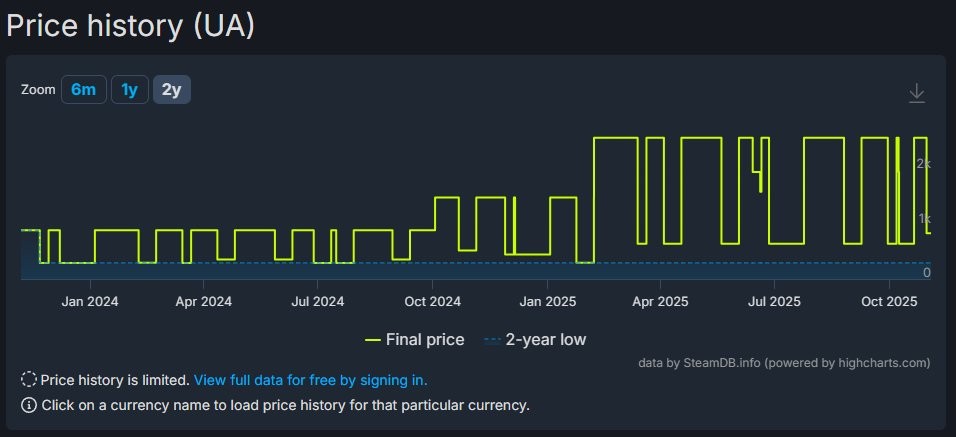This screenshot has height=437, width=956.
Task: Click the Jan 2024 axis label
Action: point(88,301)
